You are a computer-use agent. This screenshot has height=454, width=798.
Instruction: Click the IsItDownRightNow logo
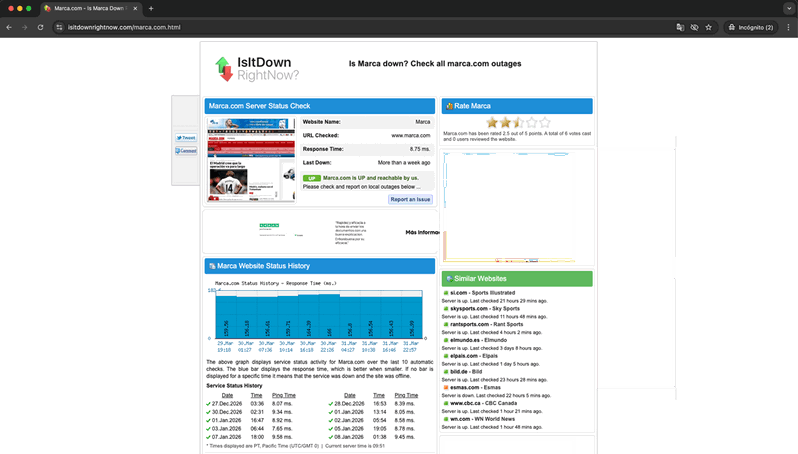(256, 69)
